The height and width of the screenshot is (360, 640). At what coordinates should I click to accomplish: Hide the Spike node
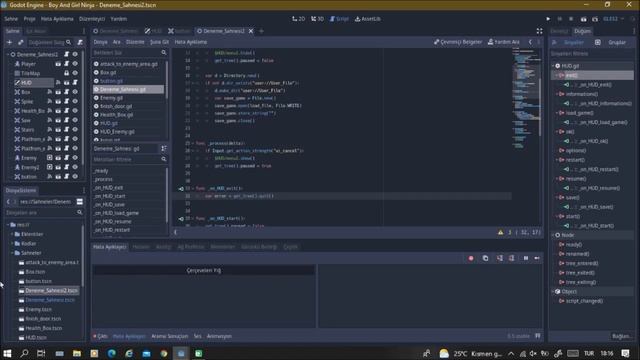(75, 101)
